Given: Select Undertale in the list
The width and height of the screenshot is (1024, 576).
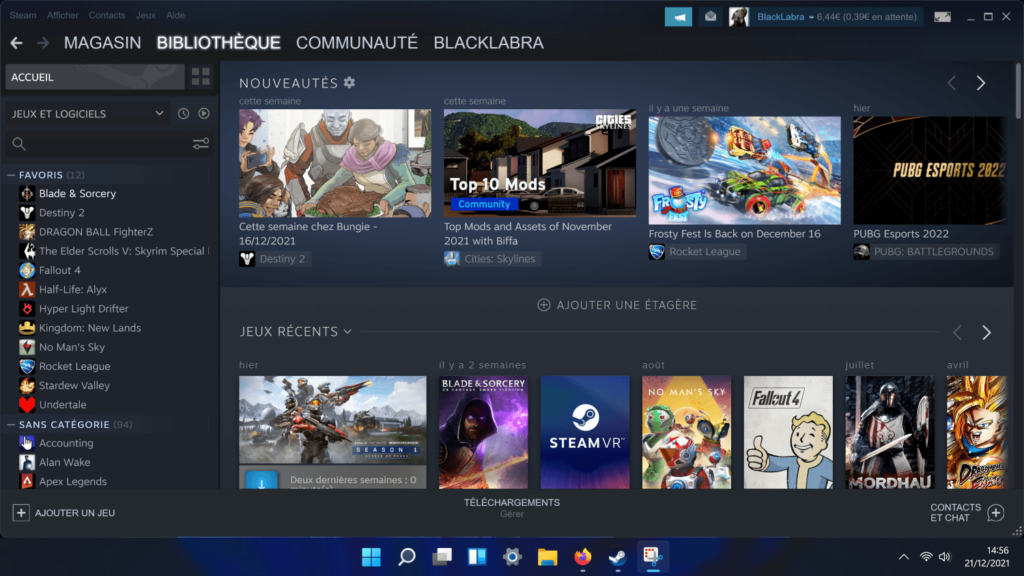Looking at the screenshot, I should (62, 405).
